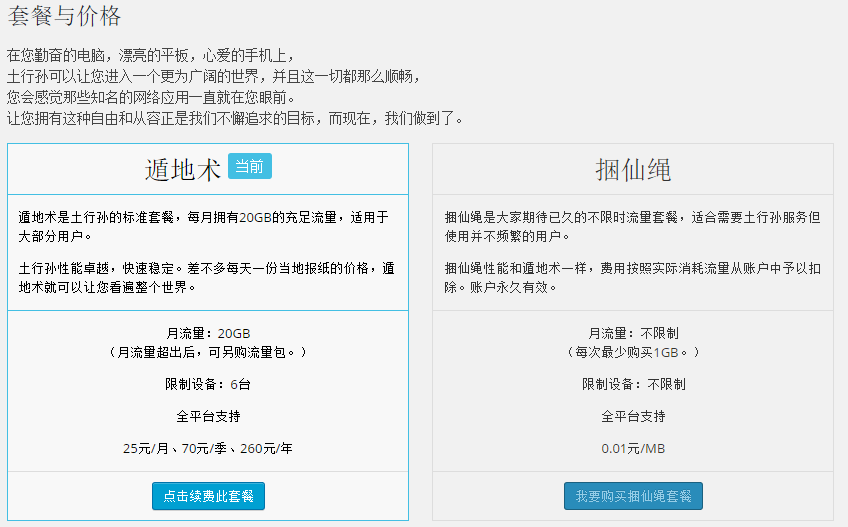Select the 遁地术 plan title

click(182, 169)
